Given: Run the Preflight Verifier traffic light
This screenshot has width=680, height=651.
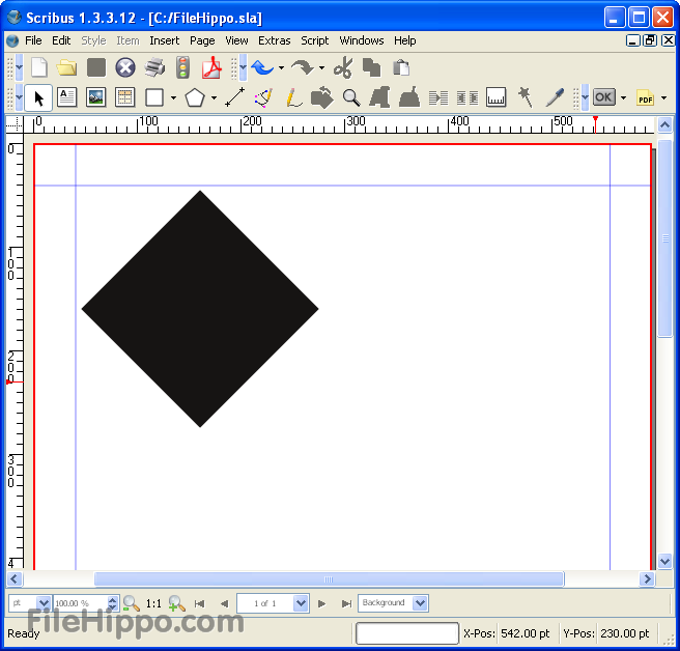Looking at the screenshot, I should 182,68.
